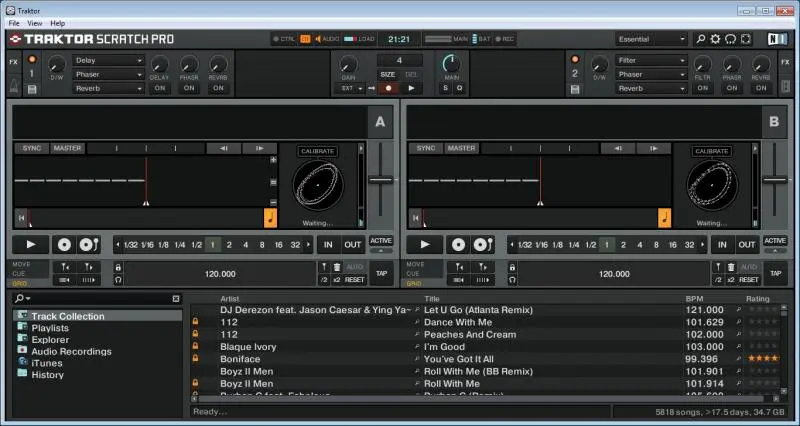Click the Deck A tempo fader
The width and height of the screenshot is (800, 426).
tap(380, 181)
